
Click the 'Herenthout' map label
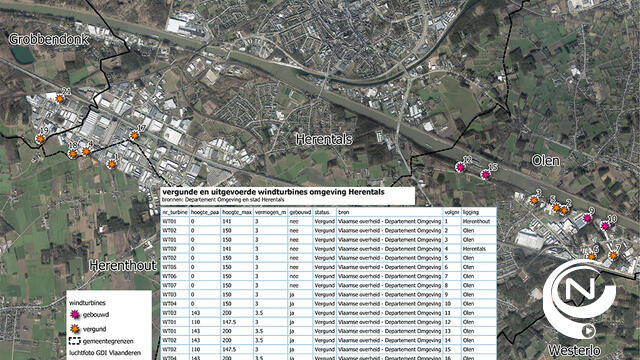tap(123, 265)
